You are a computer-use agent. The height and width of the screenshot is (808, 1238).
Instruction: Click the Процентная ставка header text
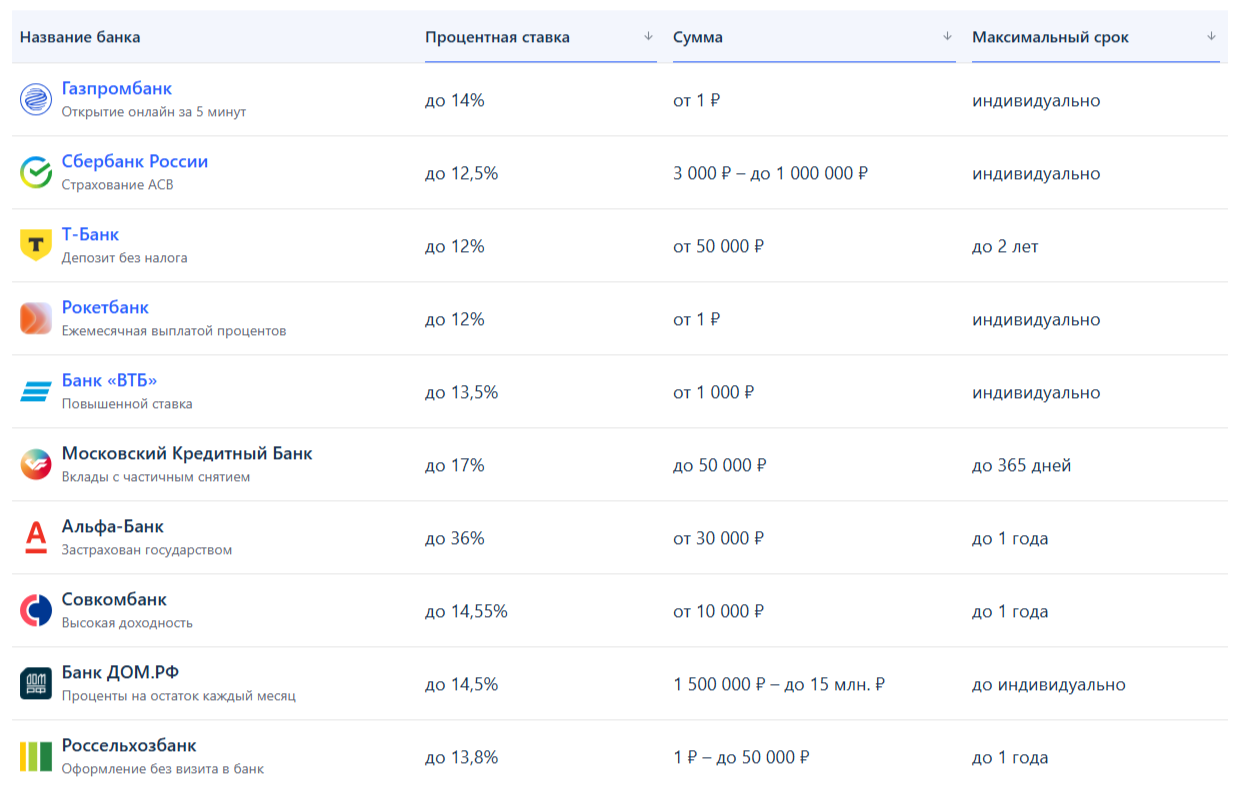coord(497,37)
